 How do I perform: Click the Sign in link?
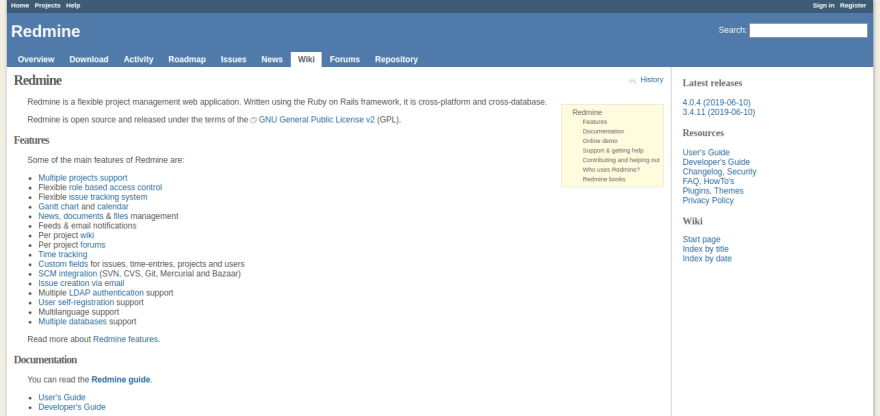coord(823,5)
